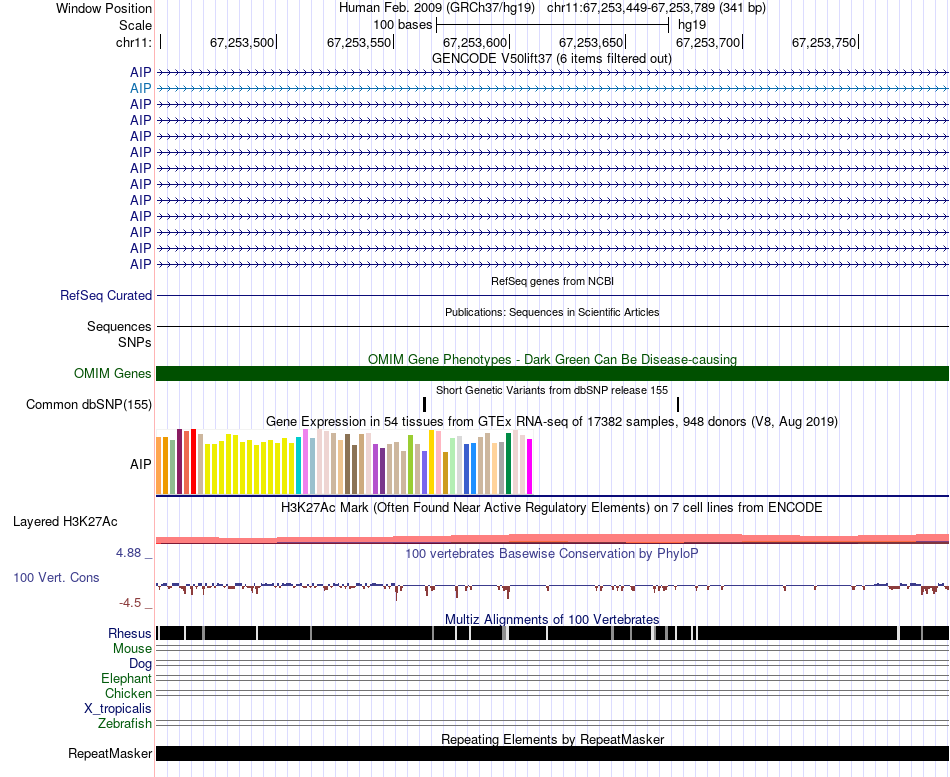This screenshot has height=777, width=950.
Task: Click the black Rhesus alignment block track
Action: coord(553,633)
